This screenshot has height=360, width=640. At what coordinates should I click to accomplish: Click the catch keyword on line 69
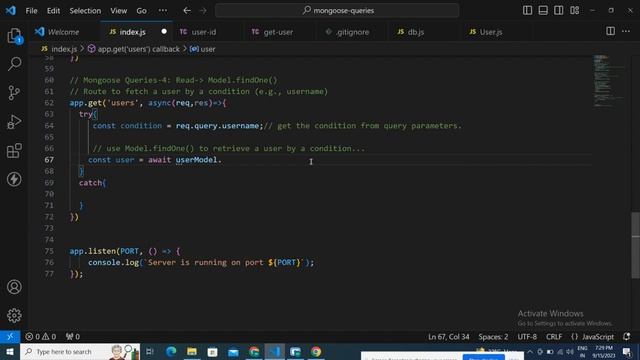[x=90, y=182]
